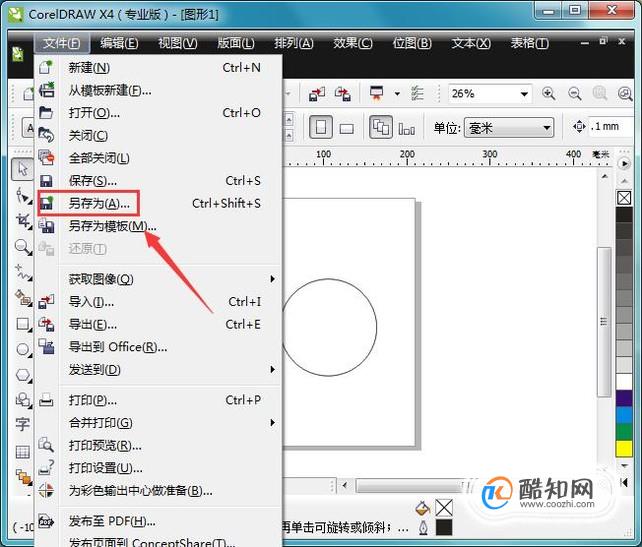
Task: Open the 表格(T) menu
Action: [x=529, y=43]
